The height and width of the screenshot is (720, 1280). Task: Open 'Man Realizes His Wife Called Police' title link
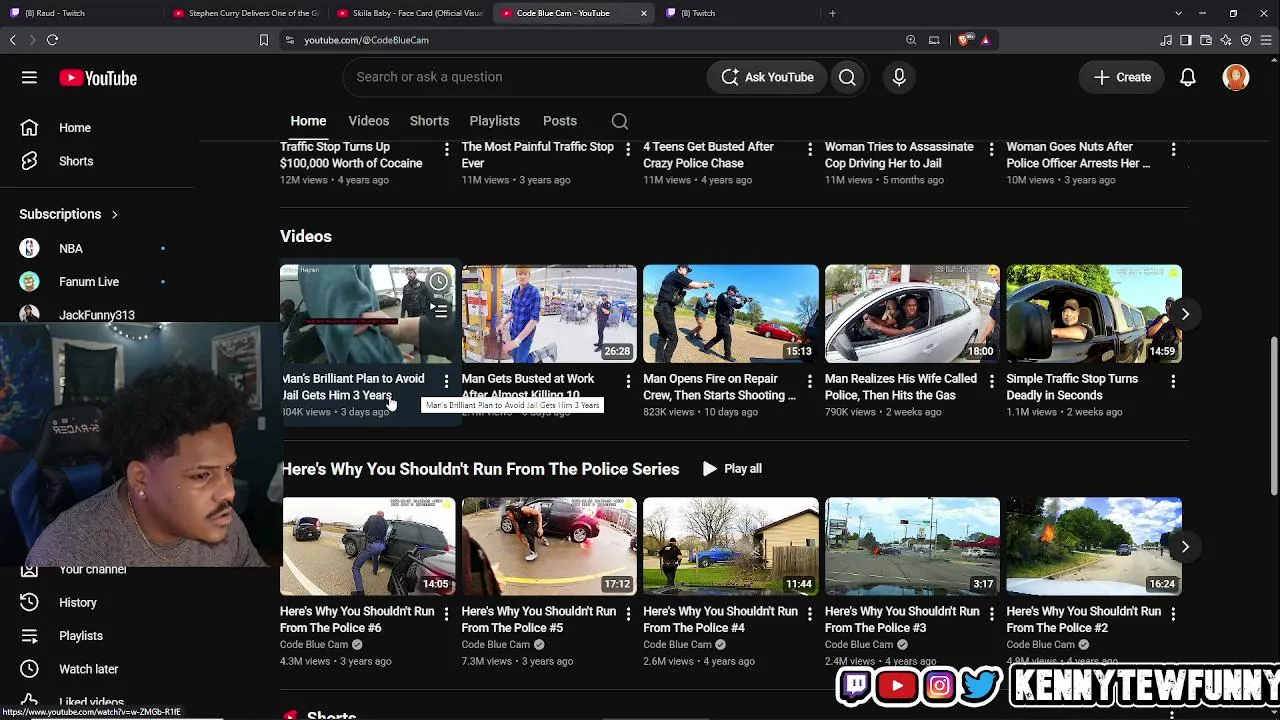click(x=901, y=387)
